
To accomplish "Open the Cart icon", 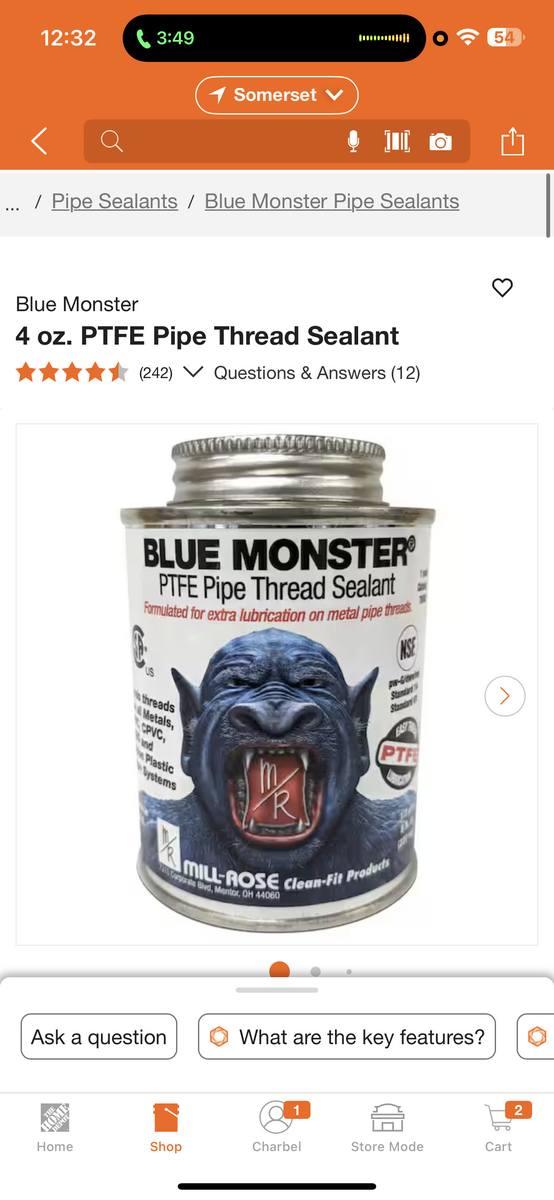I will click(498, 1127).
